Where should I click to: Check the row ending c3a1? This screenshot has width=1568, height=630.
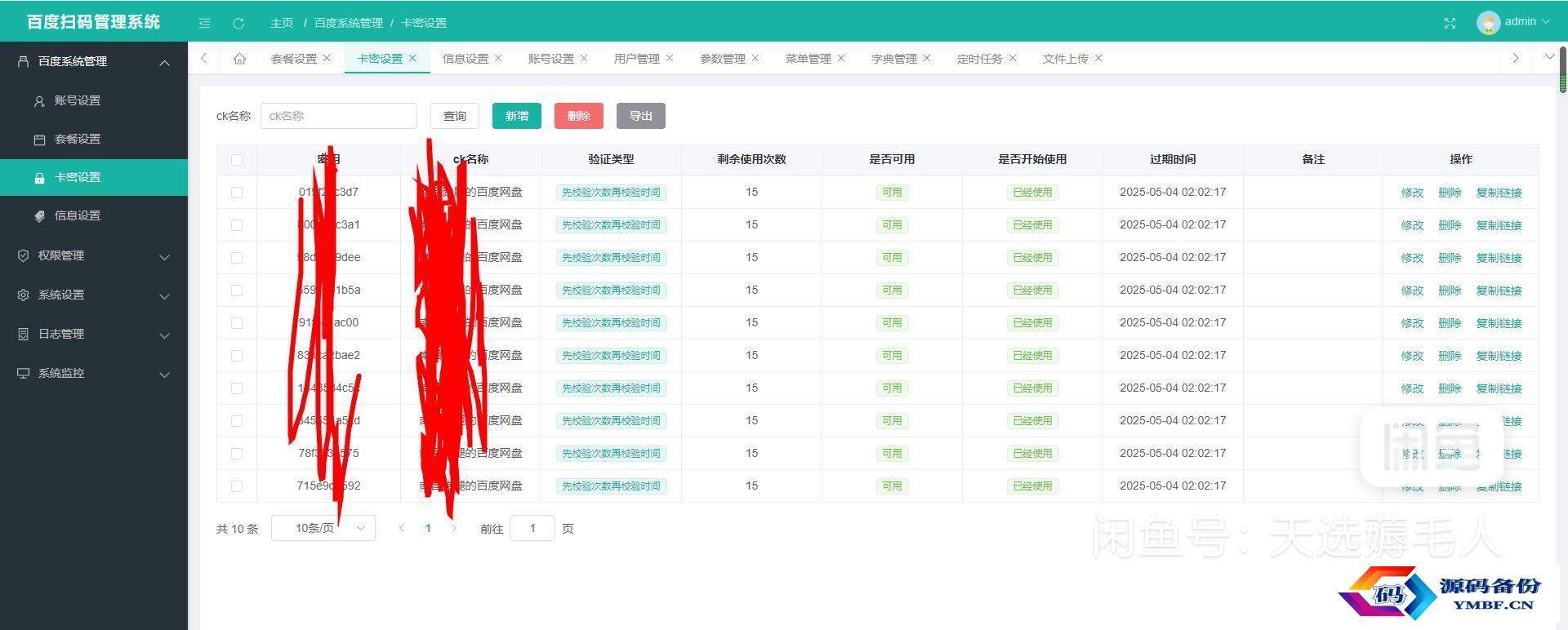(x=237, y=225)
